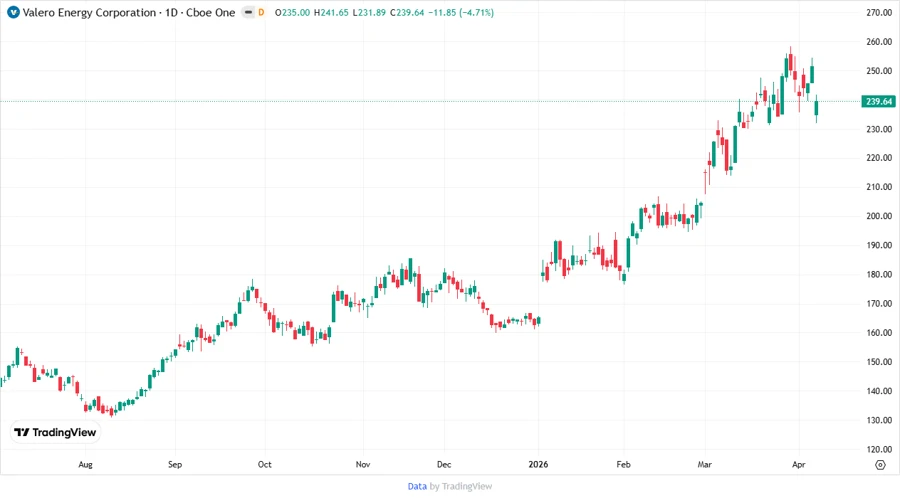Click the 140.00 price axis label
Image resolution: width=900 pixels, height=498 pixels.
[x=879, y=391]
